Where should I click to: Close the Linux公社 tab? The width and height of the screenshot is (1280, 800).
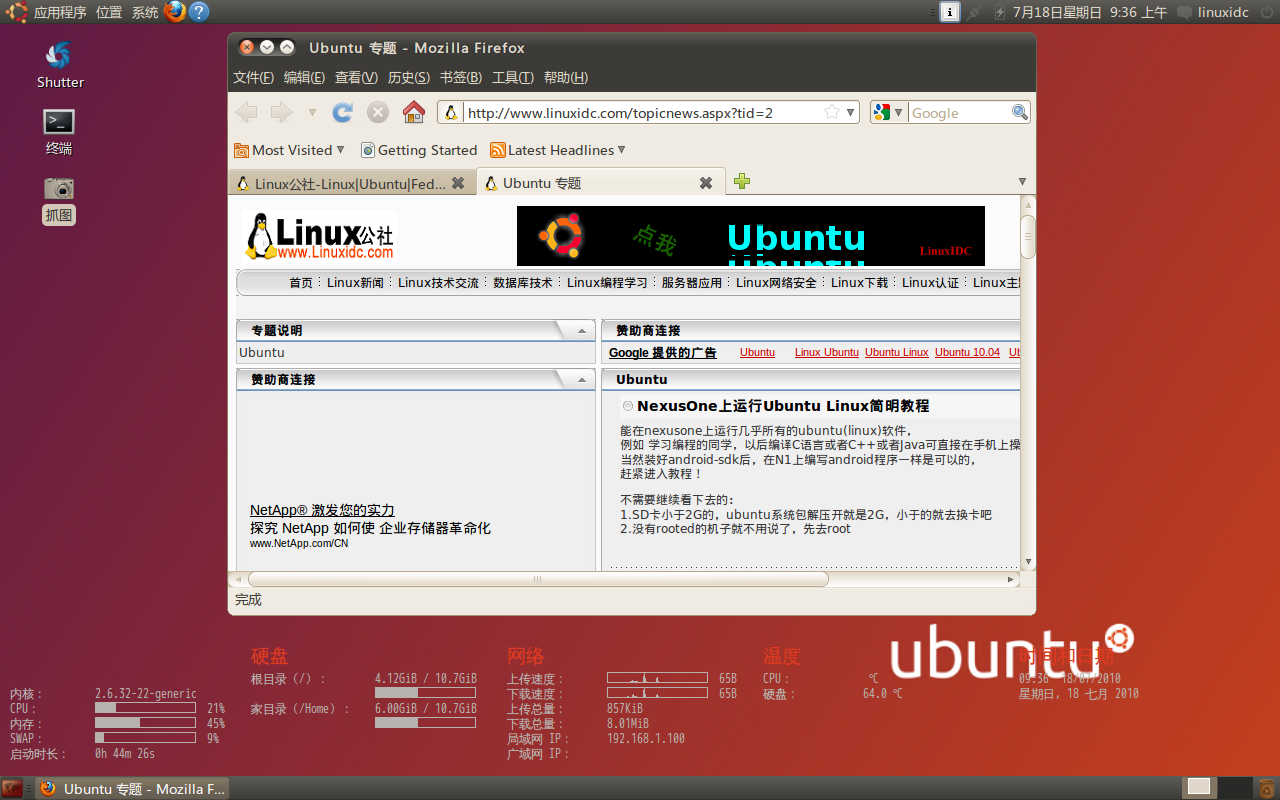click(x=458, y=183)
